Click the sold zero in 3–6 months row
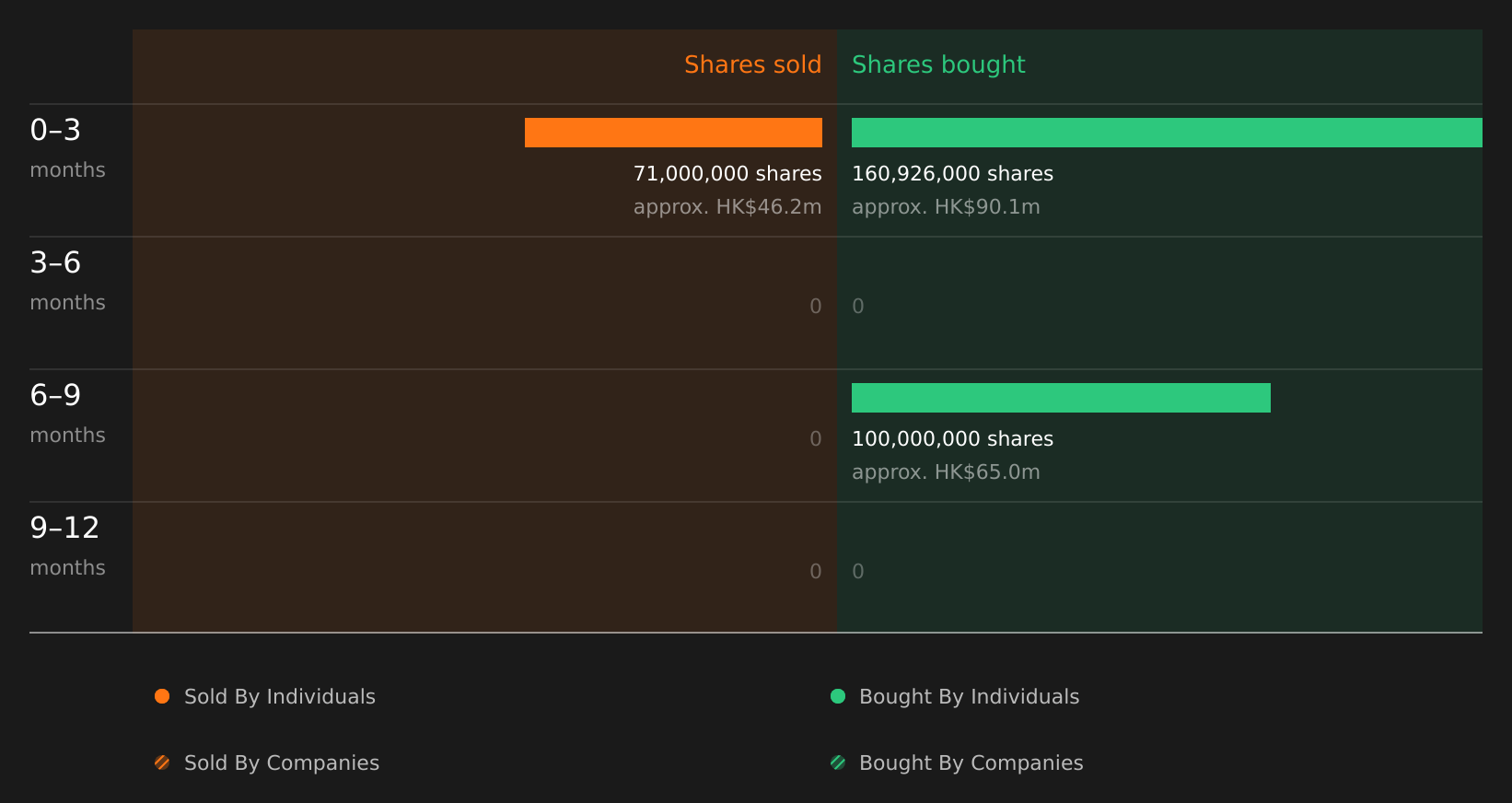This screenshot has height=803, width=1512. [816, 307]
